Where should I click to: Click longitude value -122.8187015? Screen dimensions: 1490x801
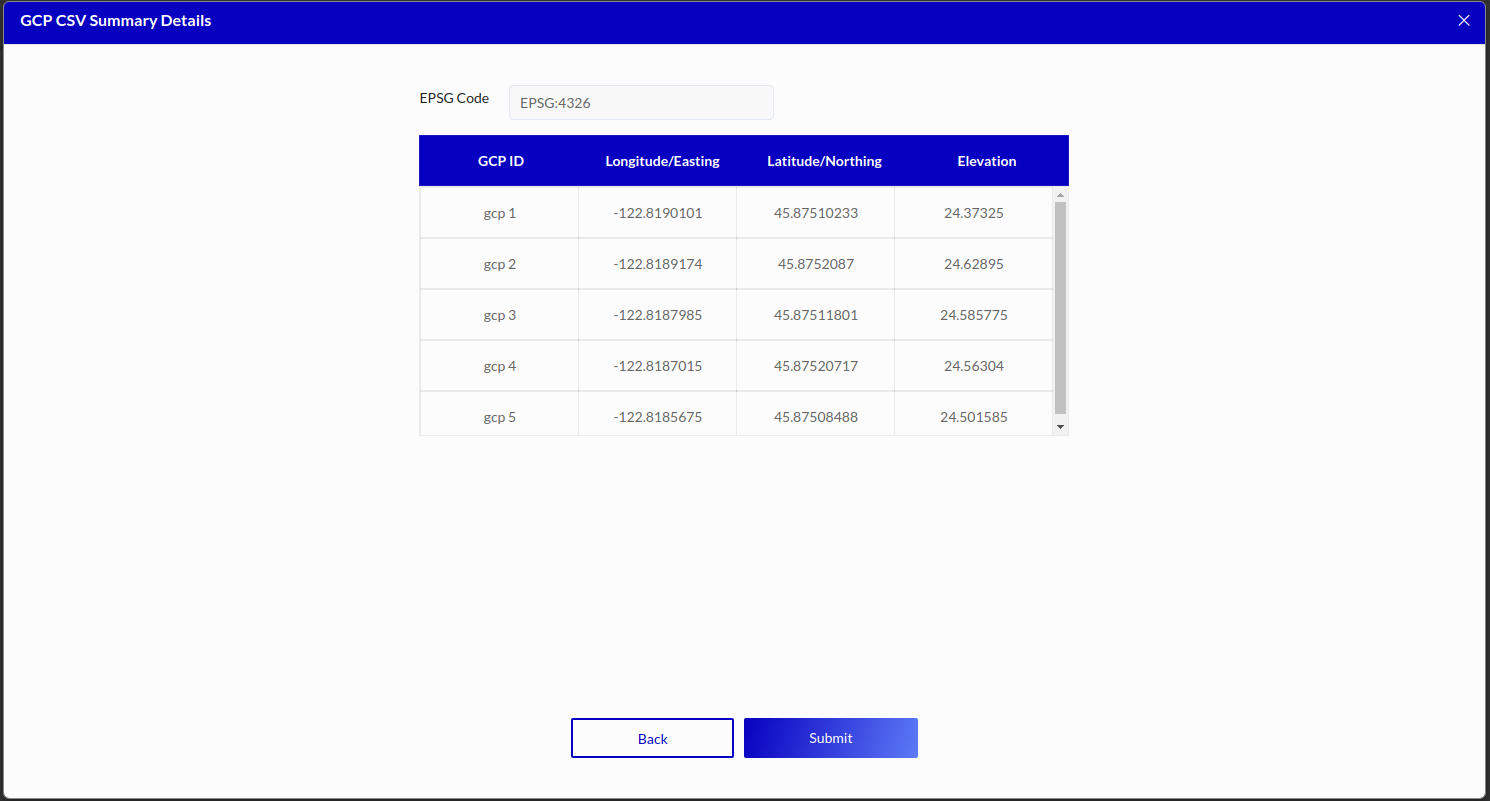[x=658, y=366]
